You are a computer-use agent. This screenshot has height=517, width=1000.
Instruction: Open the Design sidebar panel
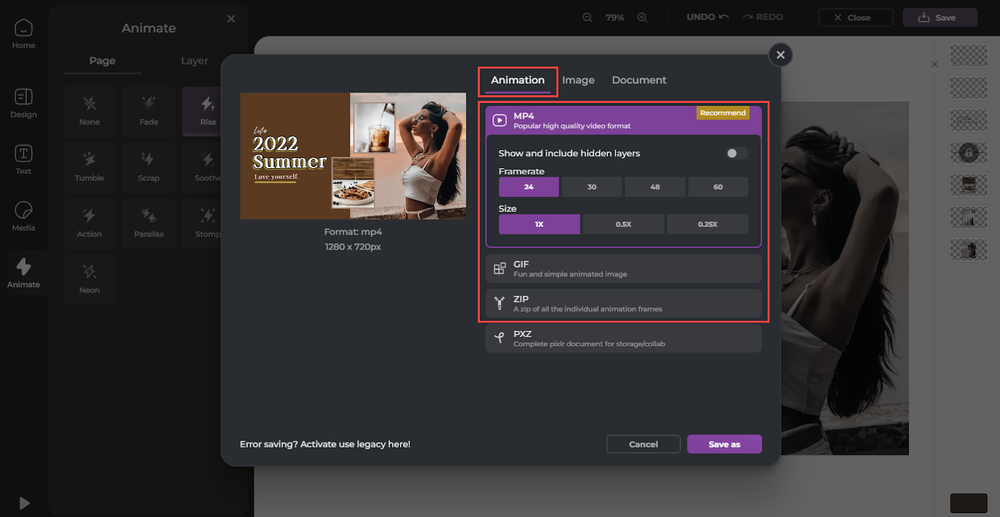click(x=23, y=103)
